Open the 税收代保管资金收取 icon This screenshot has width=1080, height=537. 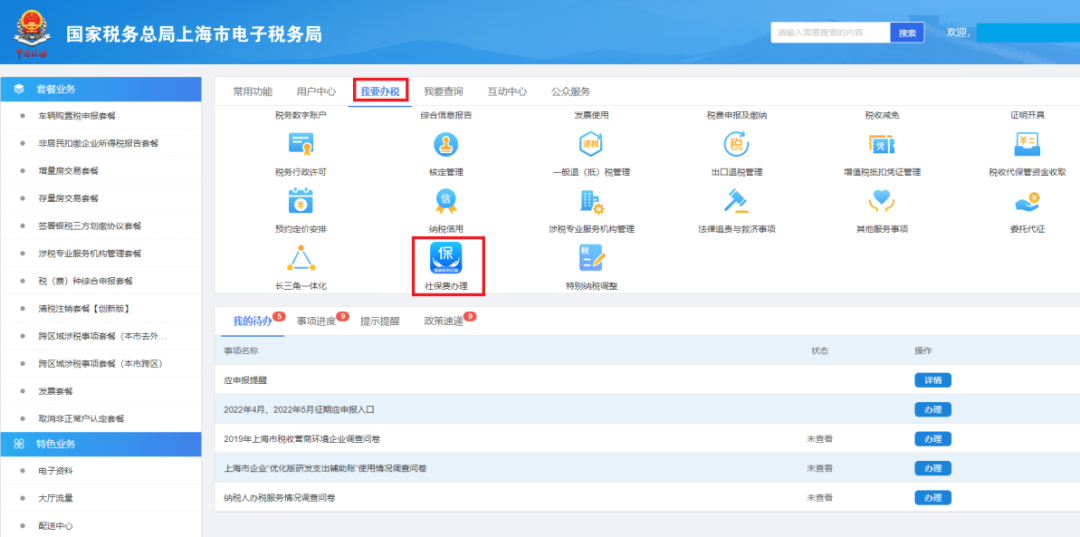pos(1026,144)
